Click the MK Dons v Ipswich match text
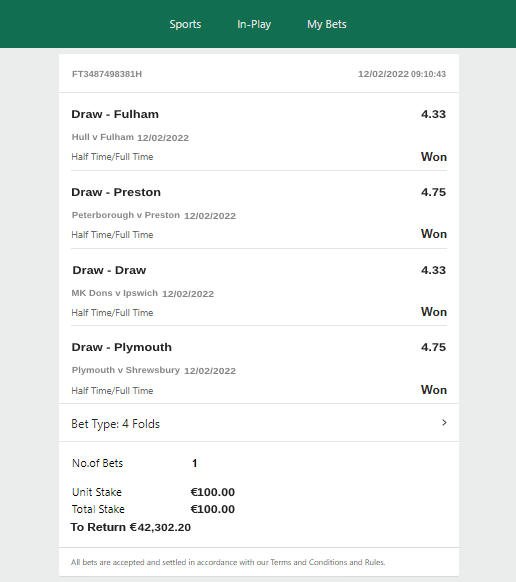Screen dimensions: 516x582 (115, 293)
